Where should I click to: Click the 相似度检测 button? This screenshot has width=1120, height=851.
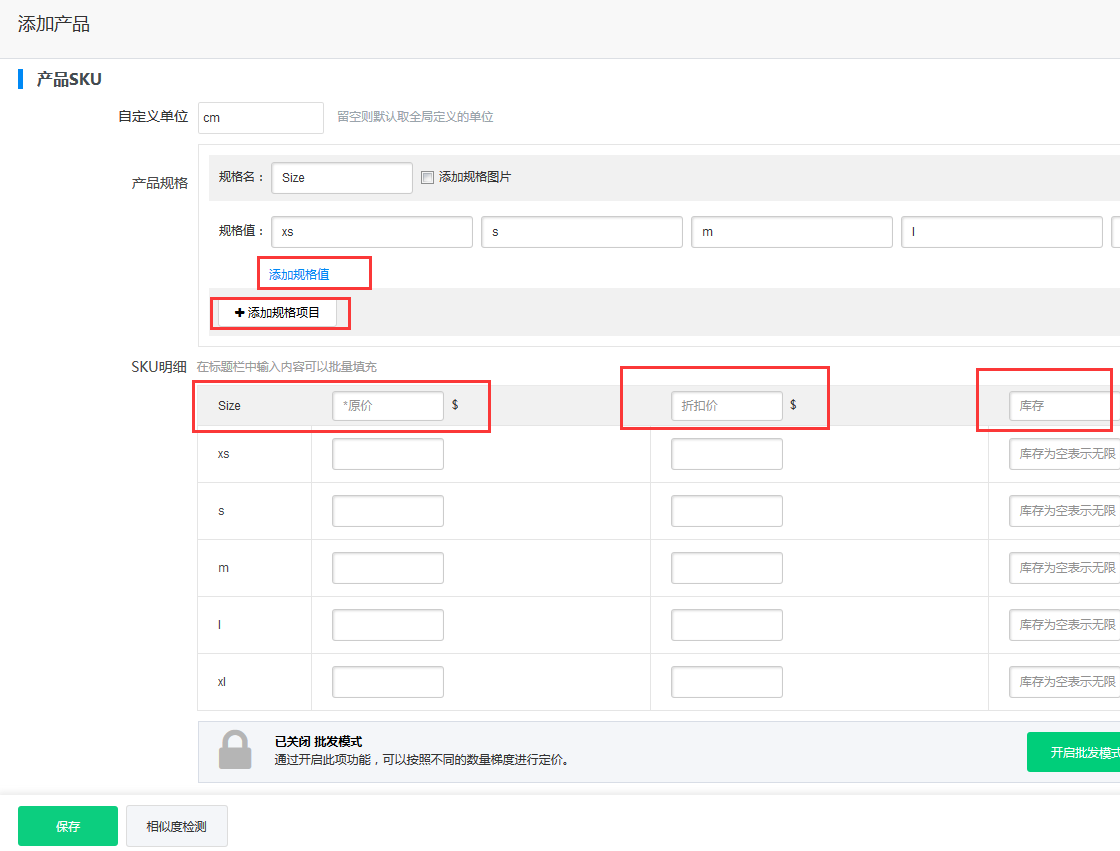tap(177, 826)
